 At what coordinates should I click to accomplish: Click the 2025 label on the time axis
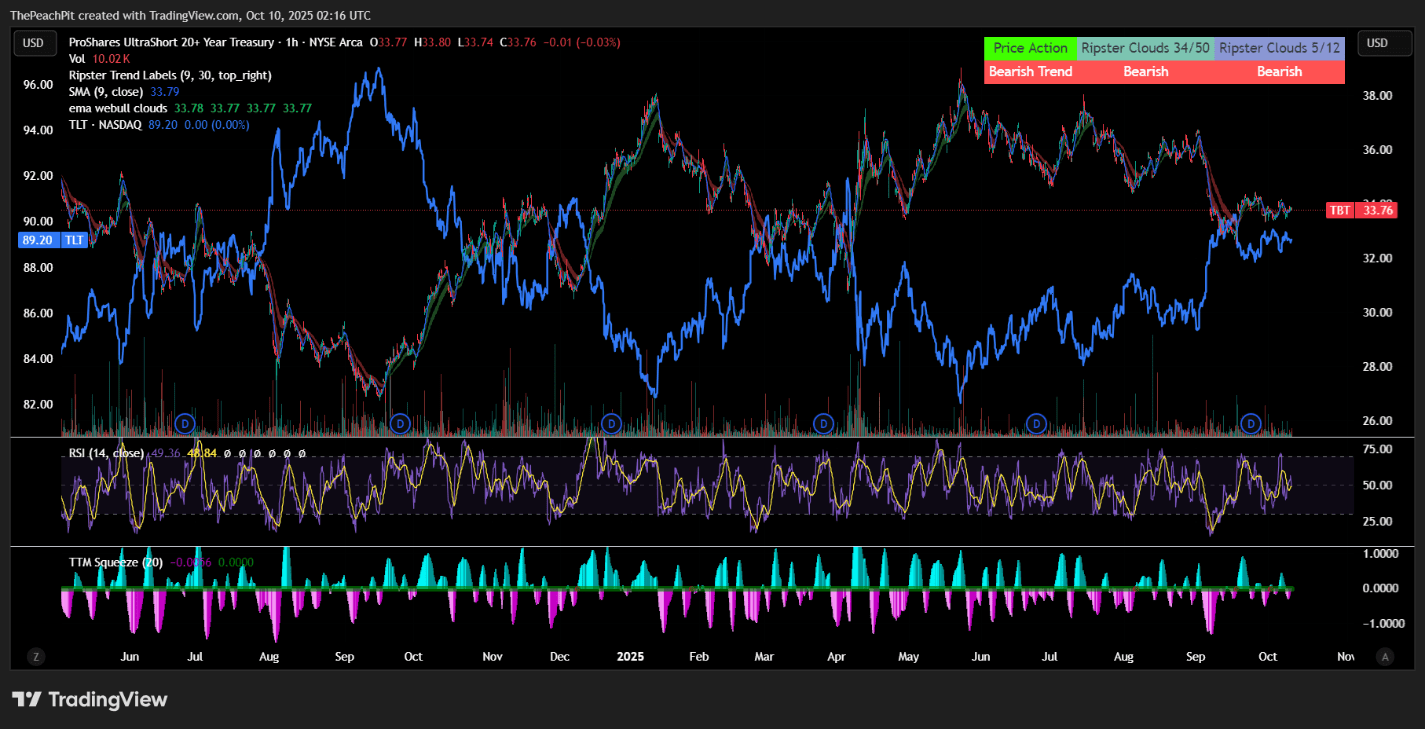click(630, 657)
